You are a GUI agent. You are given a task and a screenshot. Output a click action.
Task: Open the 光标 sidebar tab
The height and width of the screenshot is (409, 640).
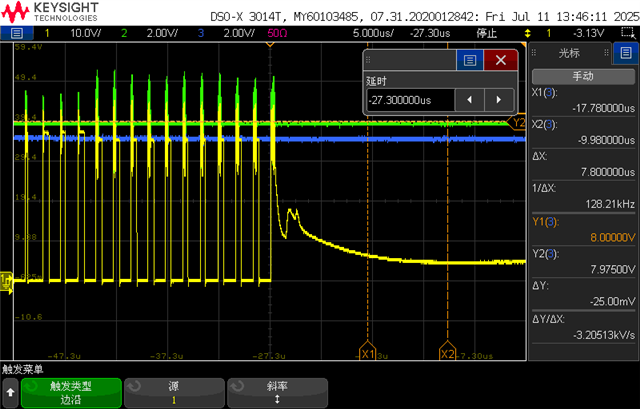point(569,53)
